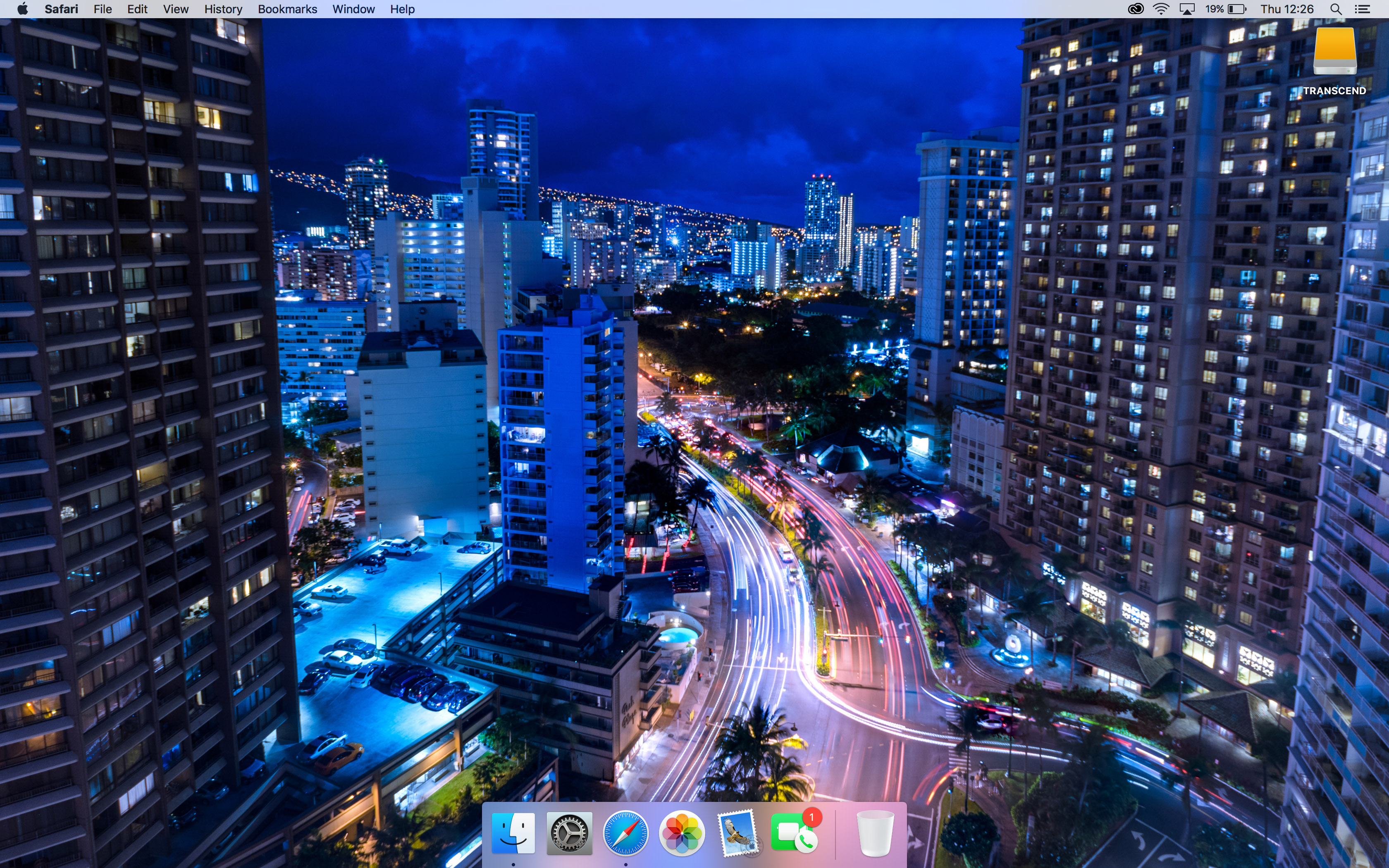
Task: Open Finder from the Dock
Action: tap(513, 833)
